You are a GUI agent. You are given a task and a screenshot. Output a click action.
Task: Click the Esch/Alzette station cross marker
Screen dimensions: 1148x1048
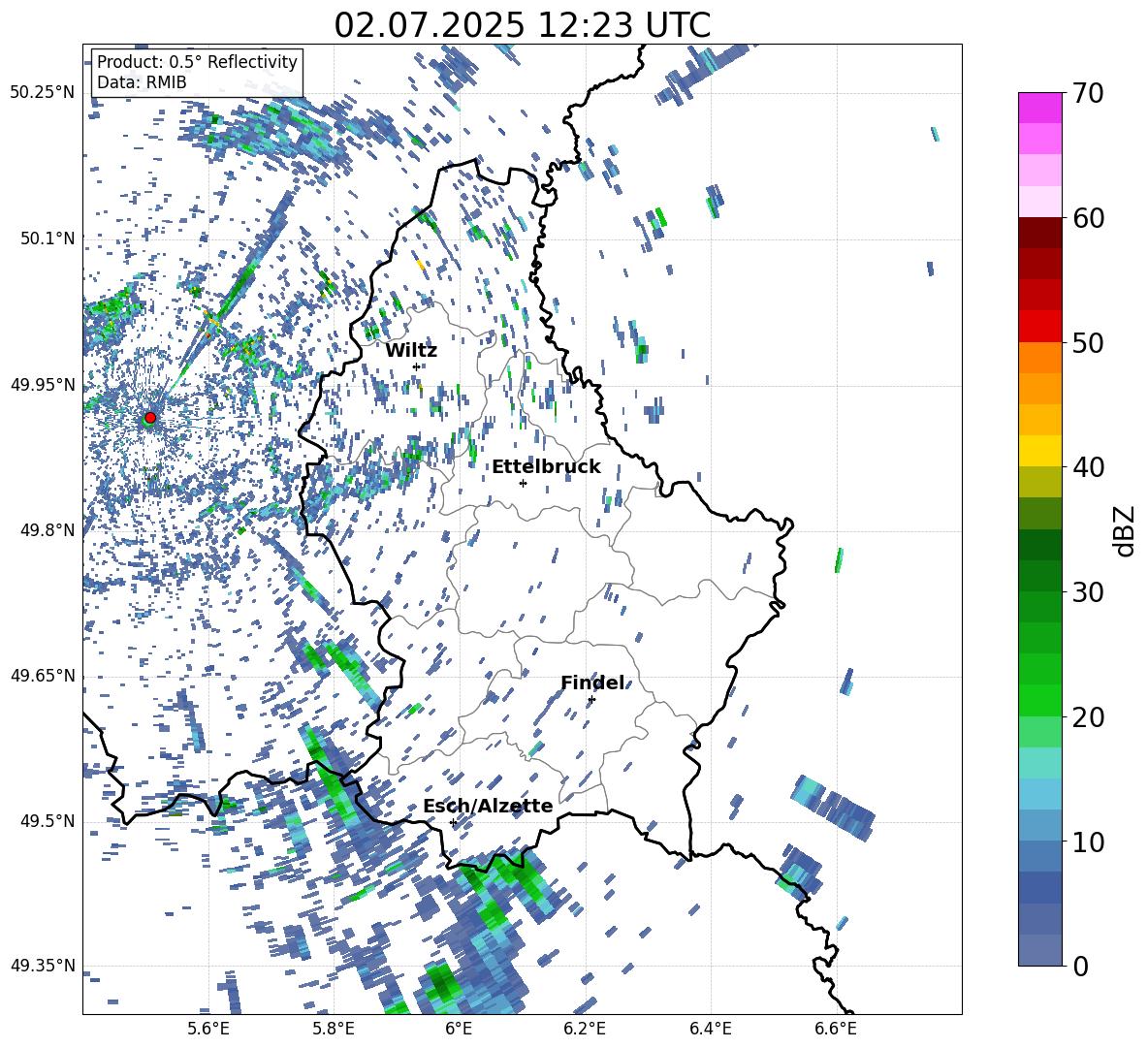(453, 822)
